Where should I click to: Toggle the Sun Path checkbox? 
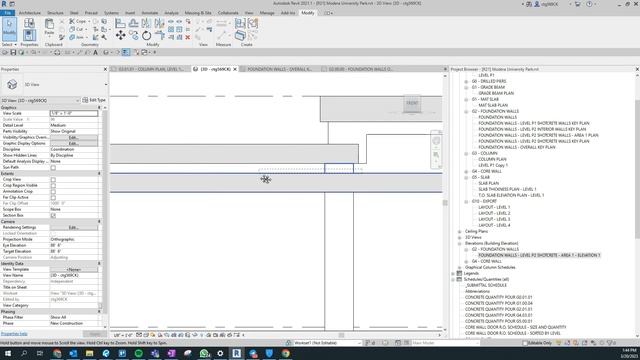point(53,167)
